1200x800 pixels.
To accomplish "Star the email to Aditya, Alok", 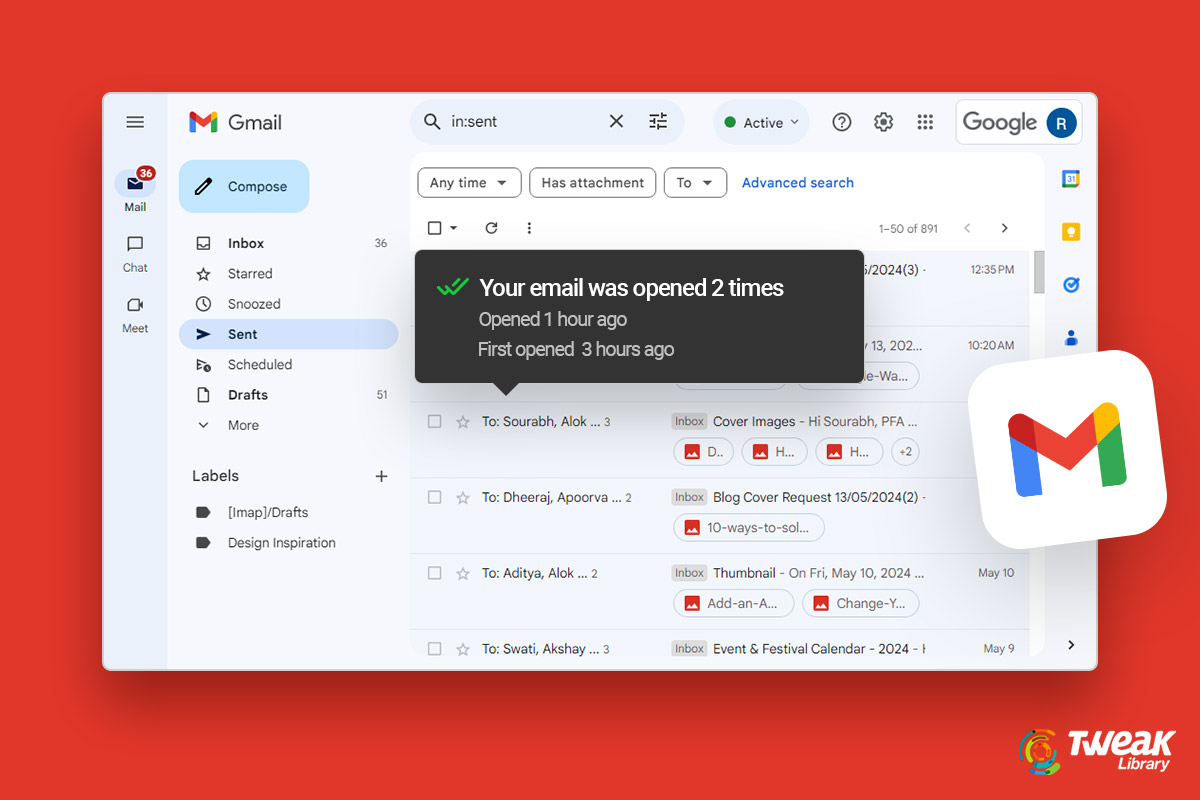I will [463, 574].
